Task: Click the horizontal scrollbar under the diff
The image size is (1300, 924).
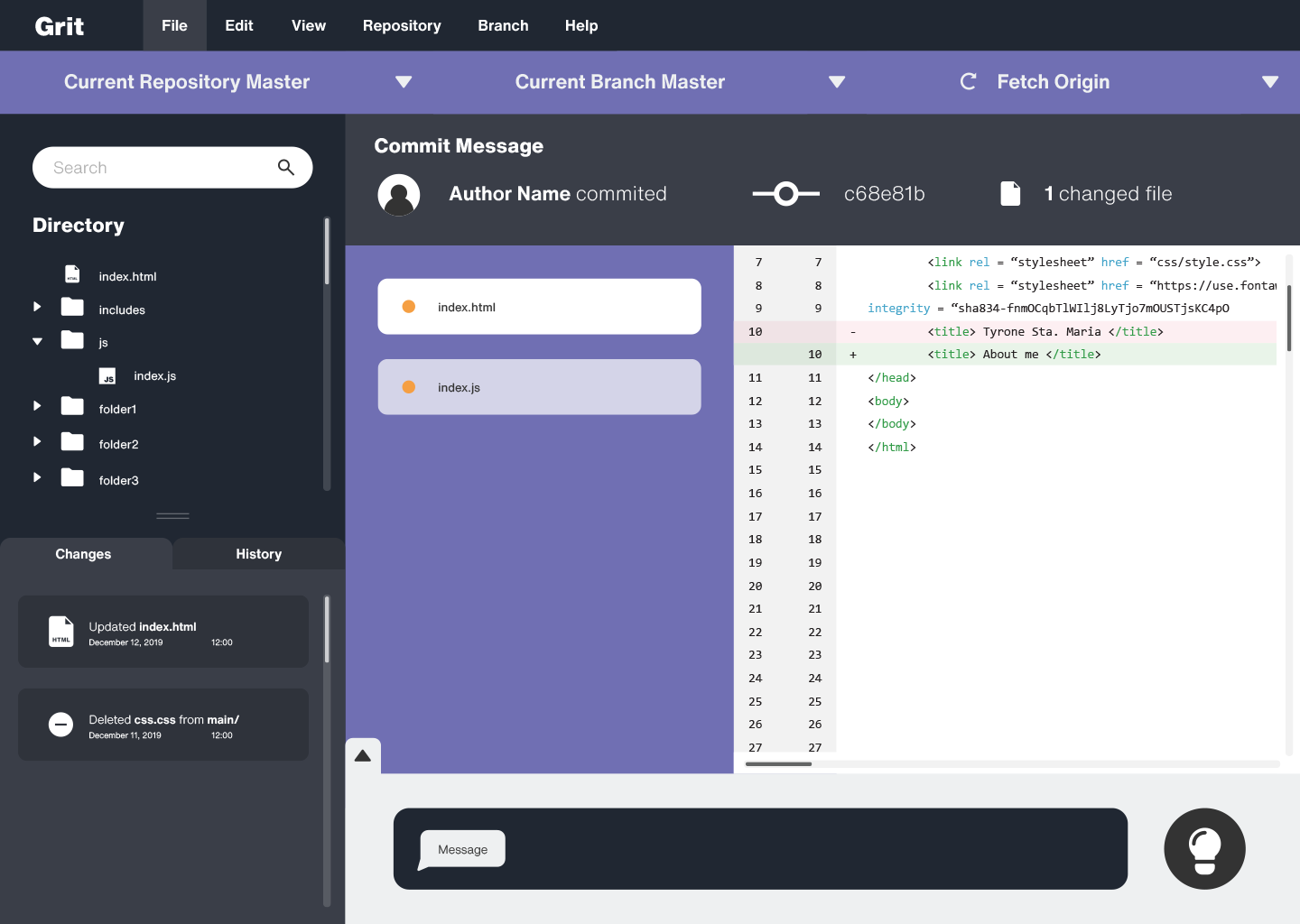Action: pyautogui.click(x=778, y=764)
